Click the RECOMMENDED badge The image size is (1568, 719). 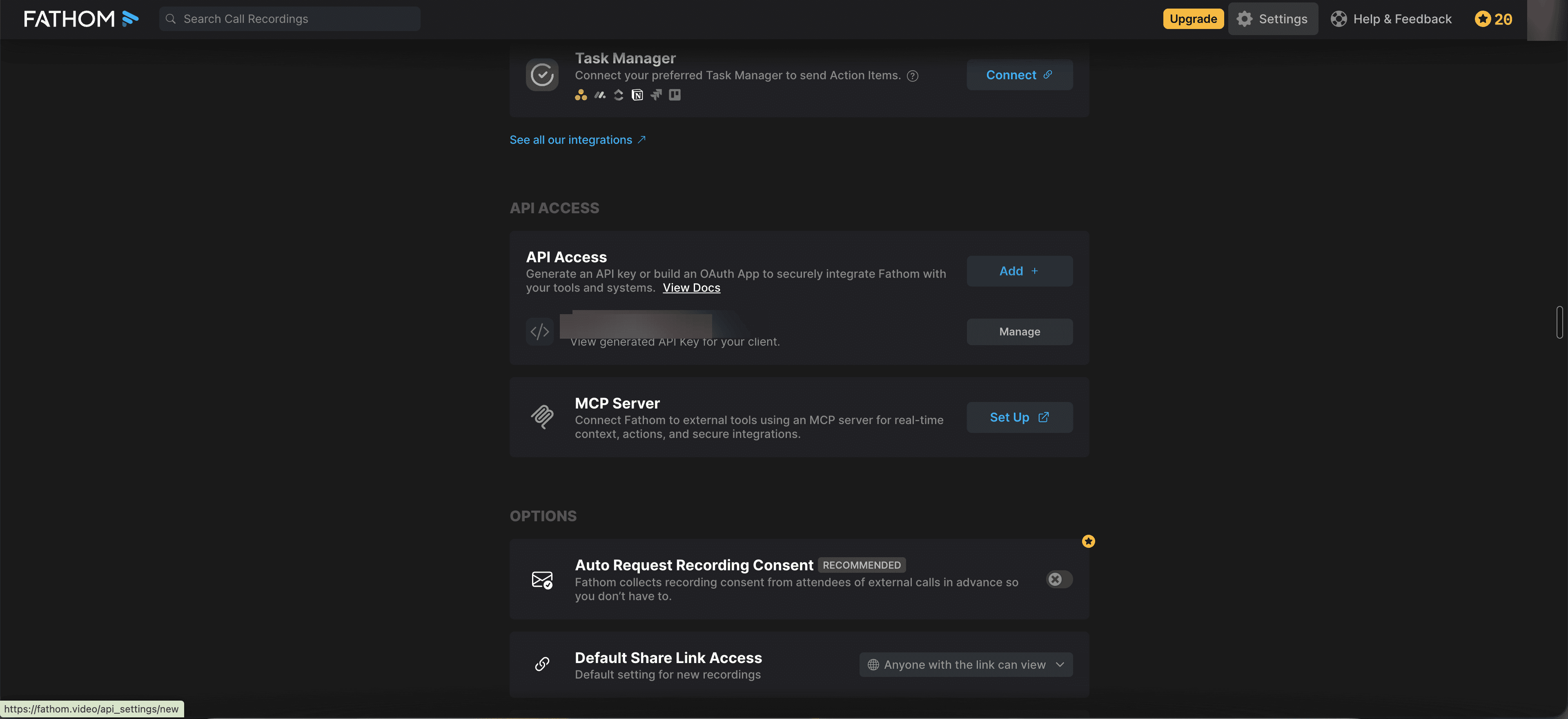861,565
